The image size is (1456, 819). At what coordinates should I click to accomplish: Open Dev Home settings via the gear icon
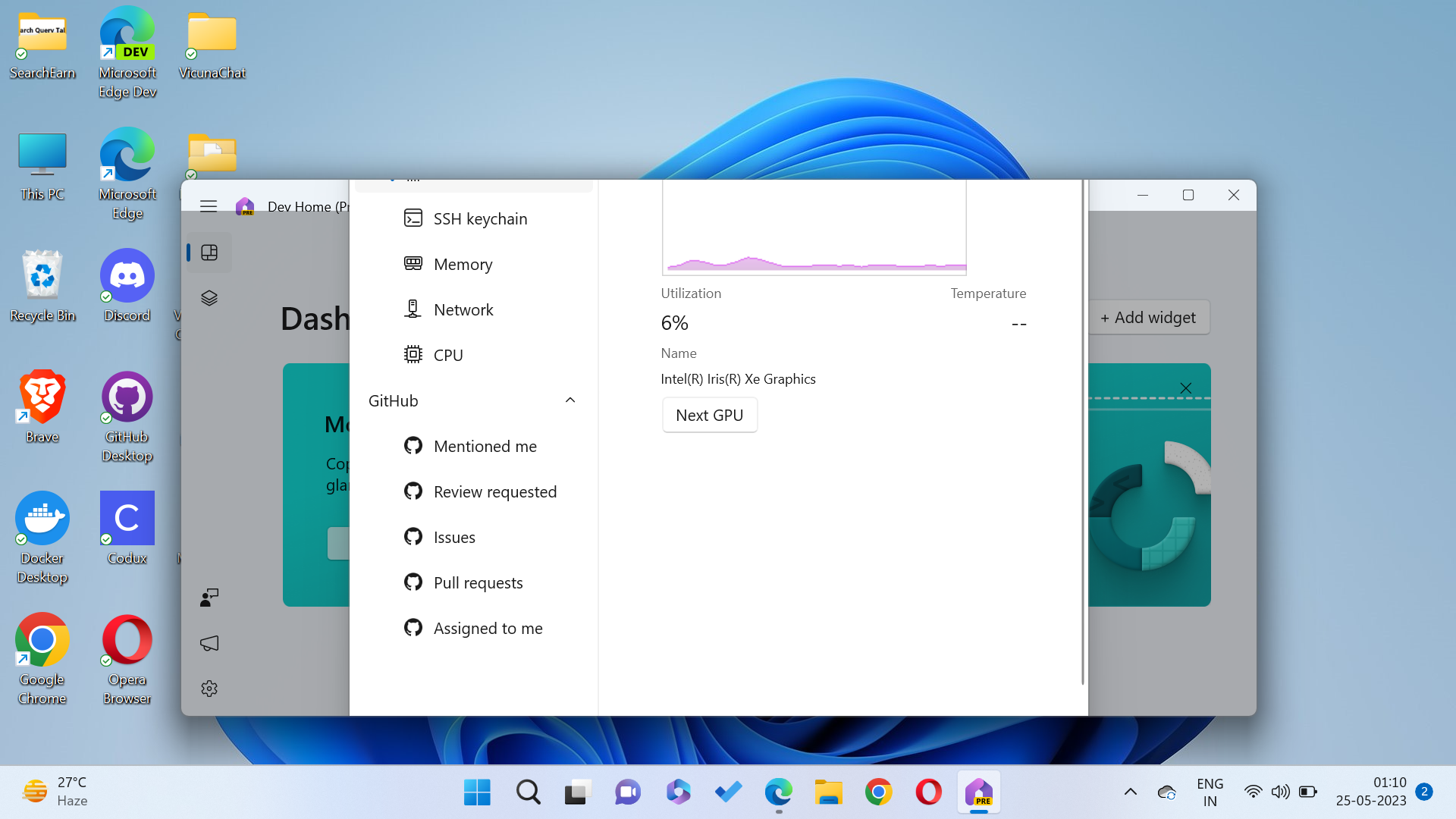[x=209, y=688]
